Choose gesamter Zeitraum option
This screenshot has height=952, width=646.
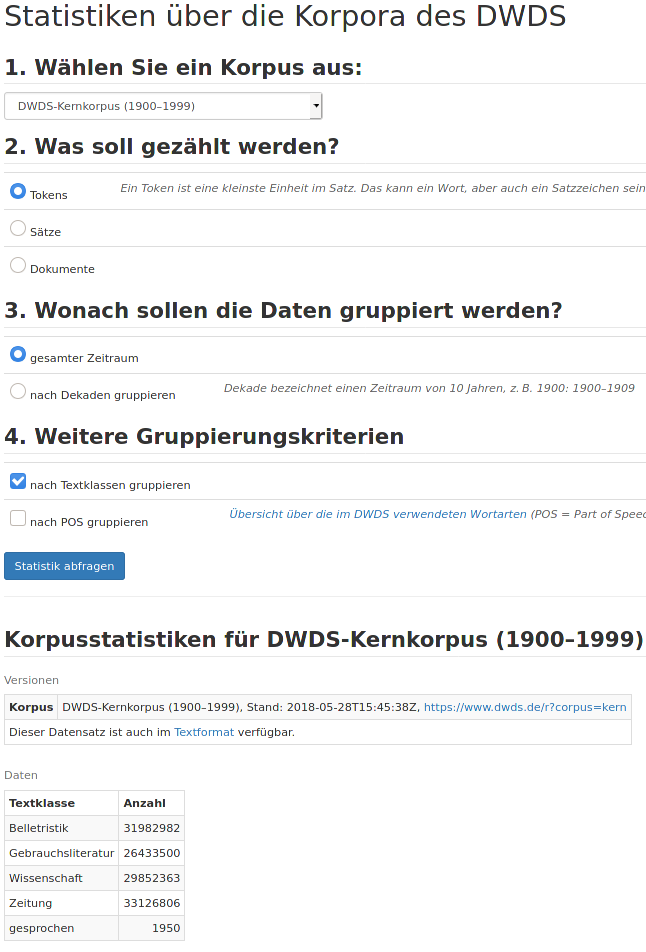click(x=18, y=355)
